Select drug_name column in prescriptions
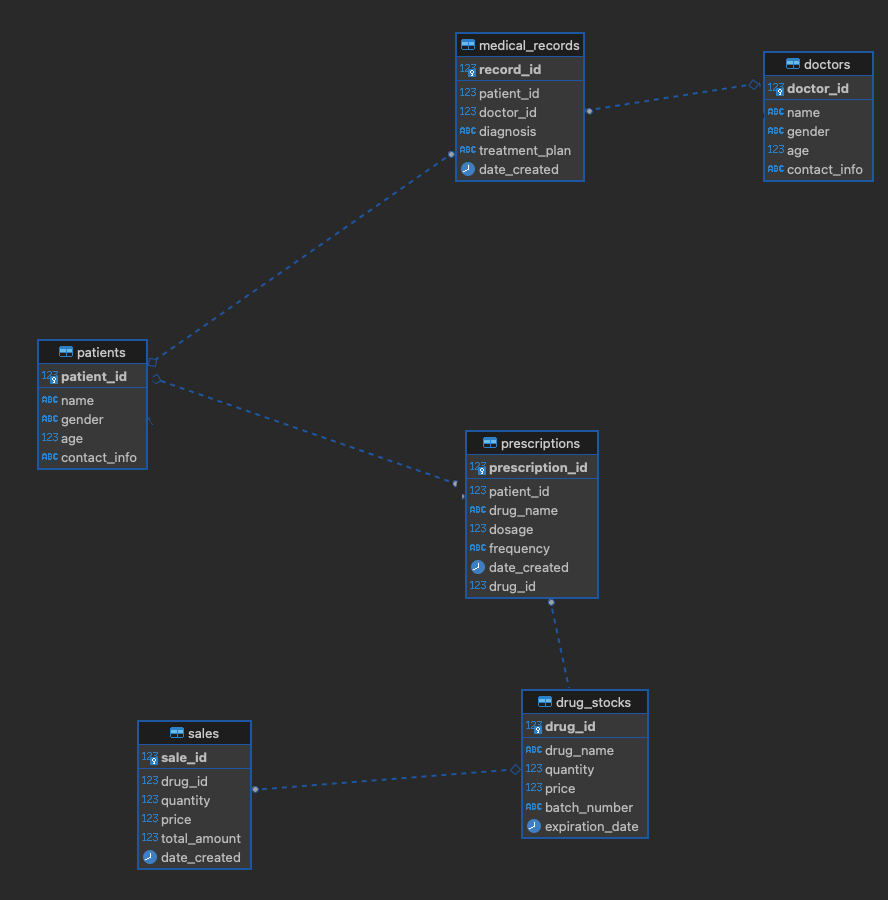This screenshot has width=888, height=900. 532,510
